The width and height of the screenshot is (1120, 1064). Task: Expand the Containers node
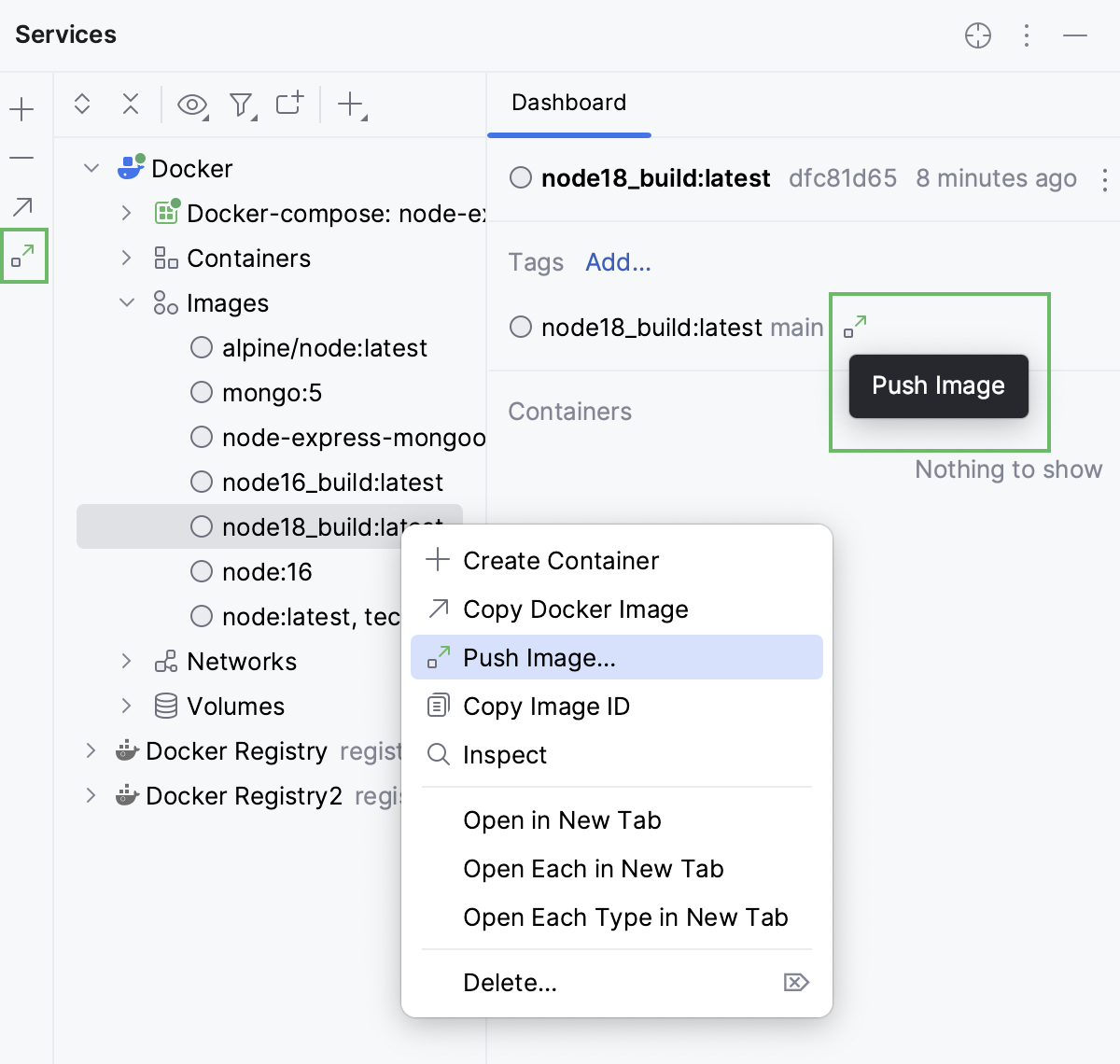pos(127,258)
